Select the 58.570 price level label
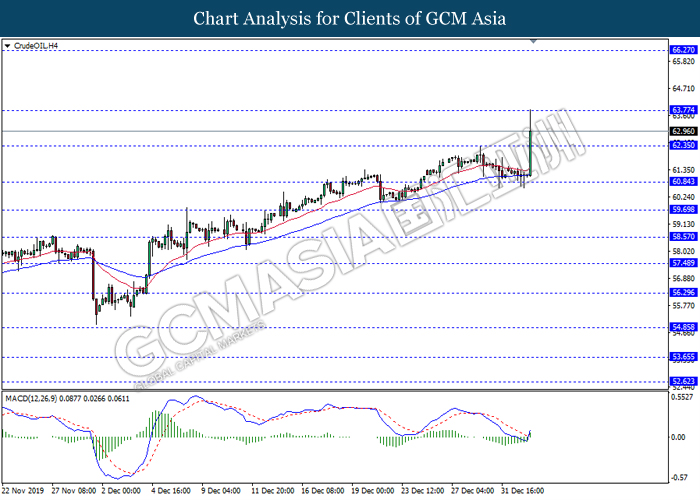Viewport: 700px width, 500px height. (x=683, y=237)
